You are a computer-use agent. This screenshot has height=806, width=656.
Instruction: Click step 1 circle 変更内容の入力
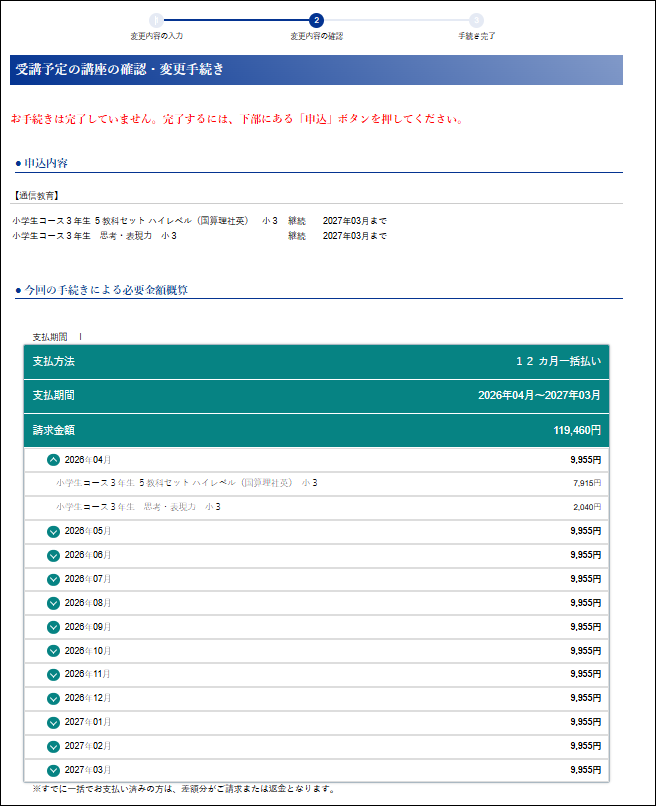[x=156, y=20]
